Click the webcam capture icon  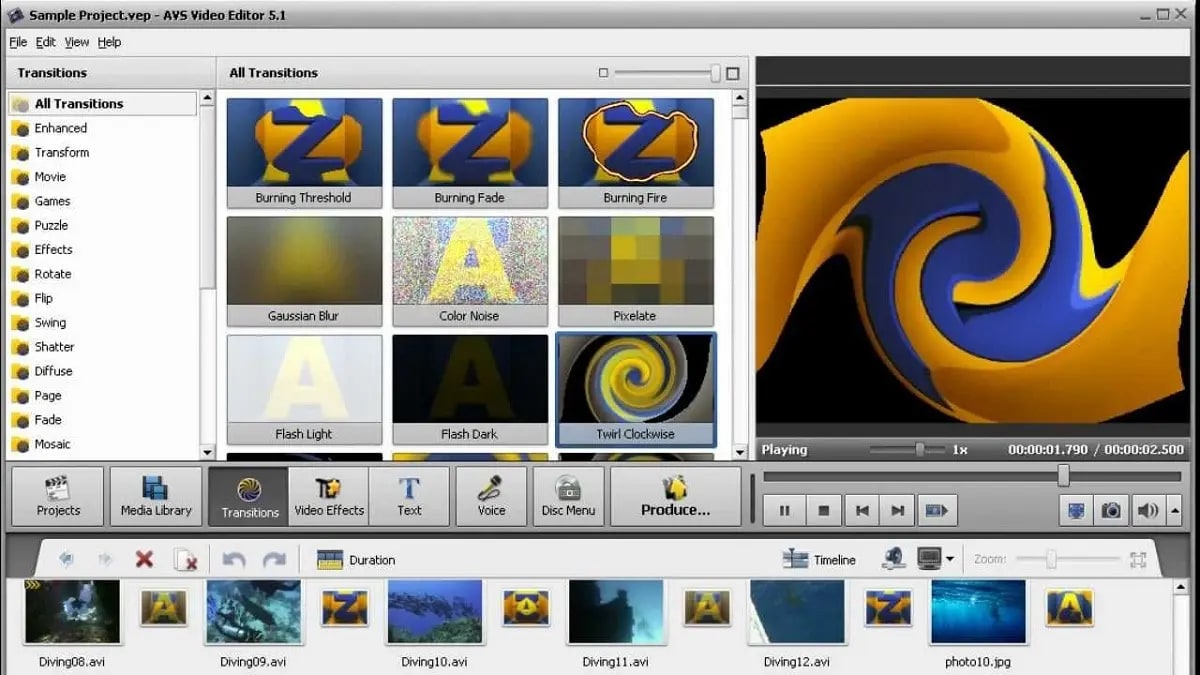894,559
